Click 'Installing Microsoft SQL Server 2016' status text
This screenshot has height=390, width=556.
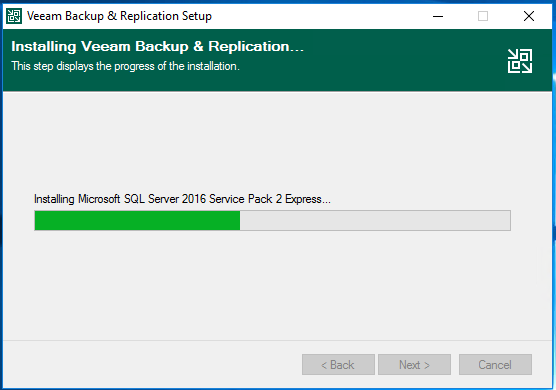pos(182,199)
